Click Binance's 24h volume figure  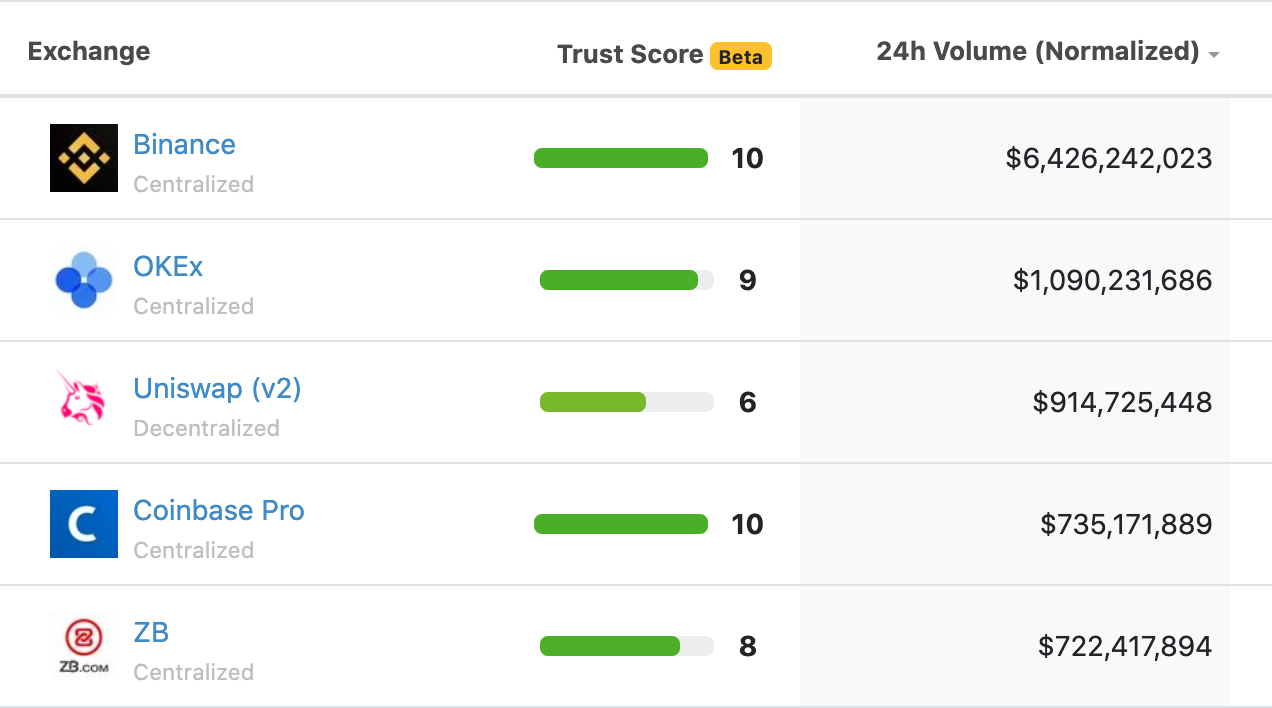click(1108, 158)
